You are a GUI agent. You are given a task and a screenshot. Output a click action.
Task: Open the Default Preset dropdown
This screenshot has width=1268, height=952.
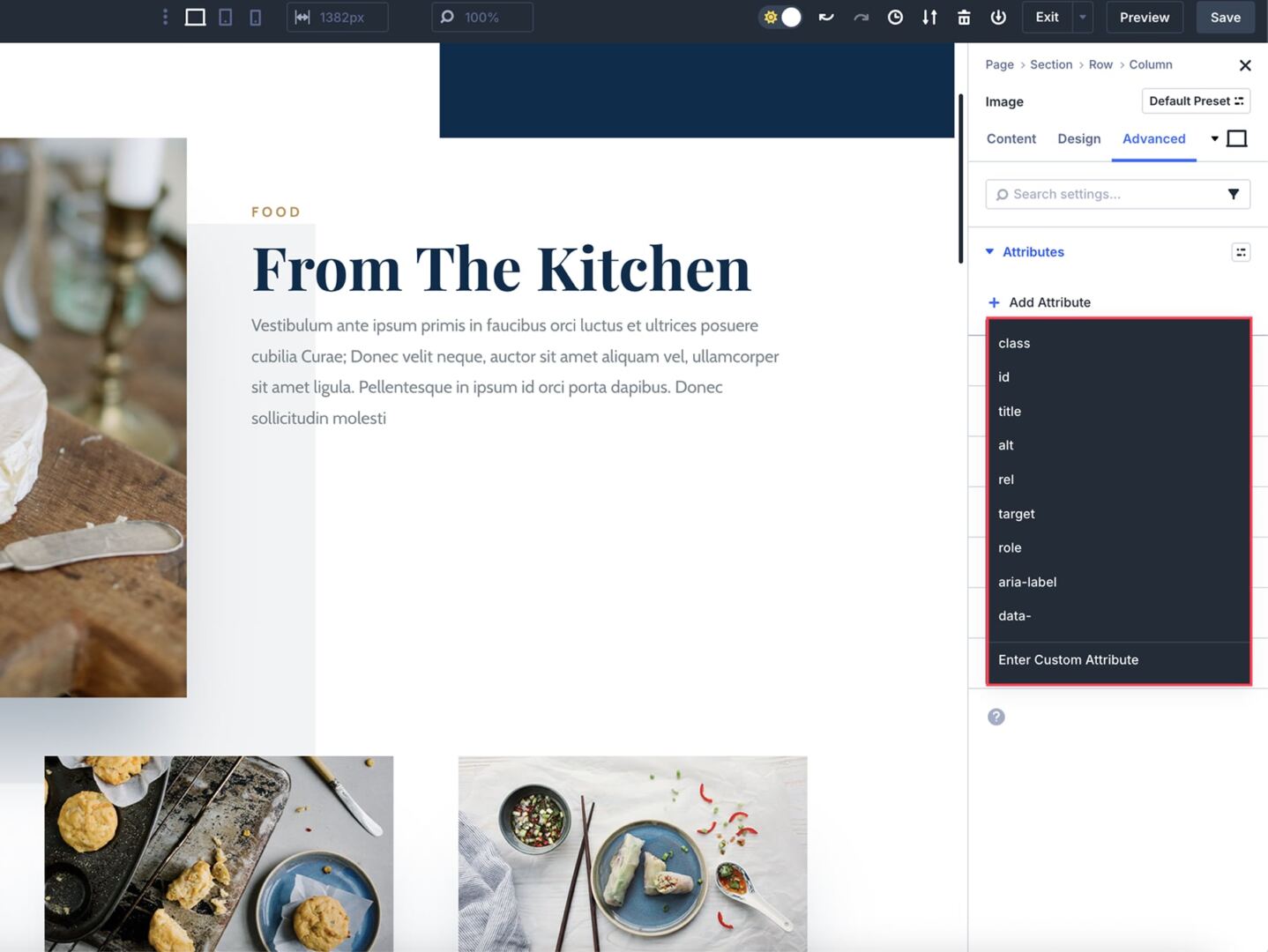[x=1196, y=101]
